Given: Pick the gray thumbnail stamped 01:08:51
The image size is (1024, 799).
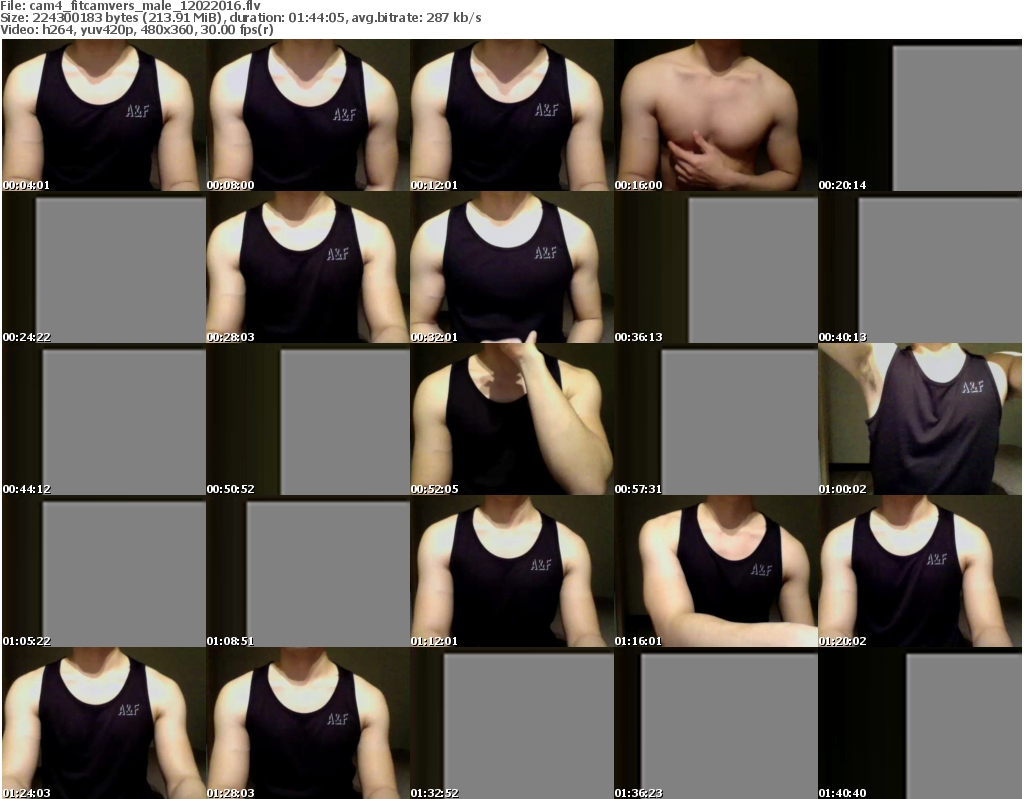Looking at the screenshot, I should tap(308, 571).
